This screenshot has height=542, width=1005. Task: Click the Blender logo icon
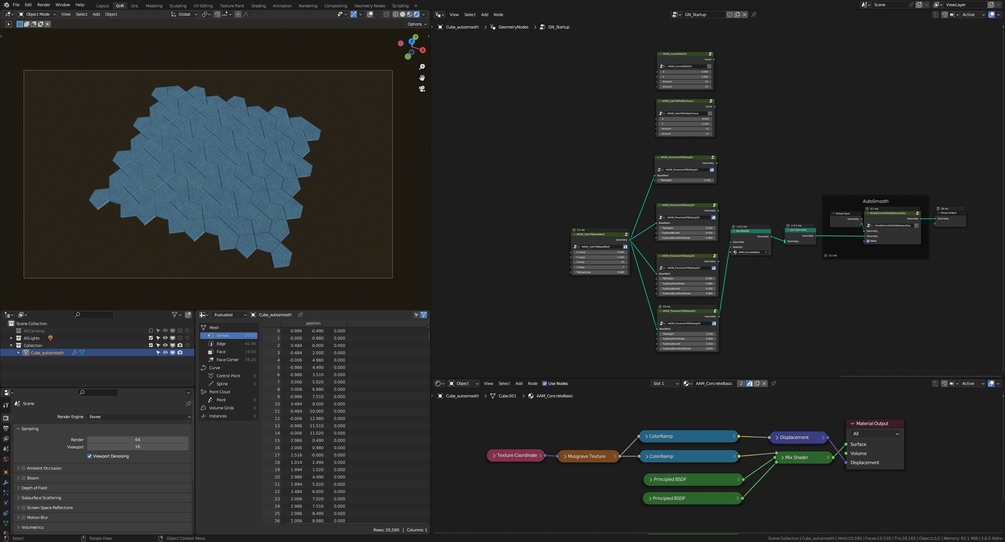6,4
